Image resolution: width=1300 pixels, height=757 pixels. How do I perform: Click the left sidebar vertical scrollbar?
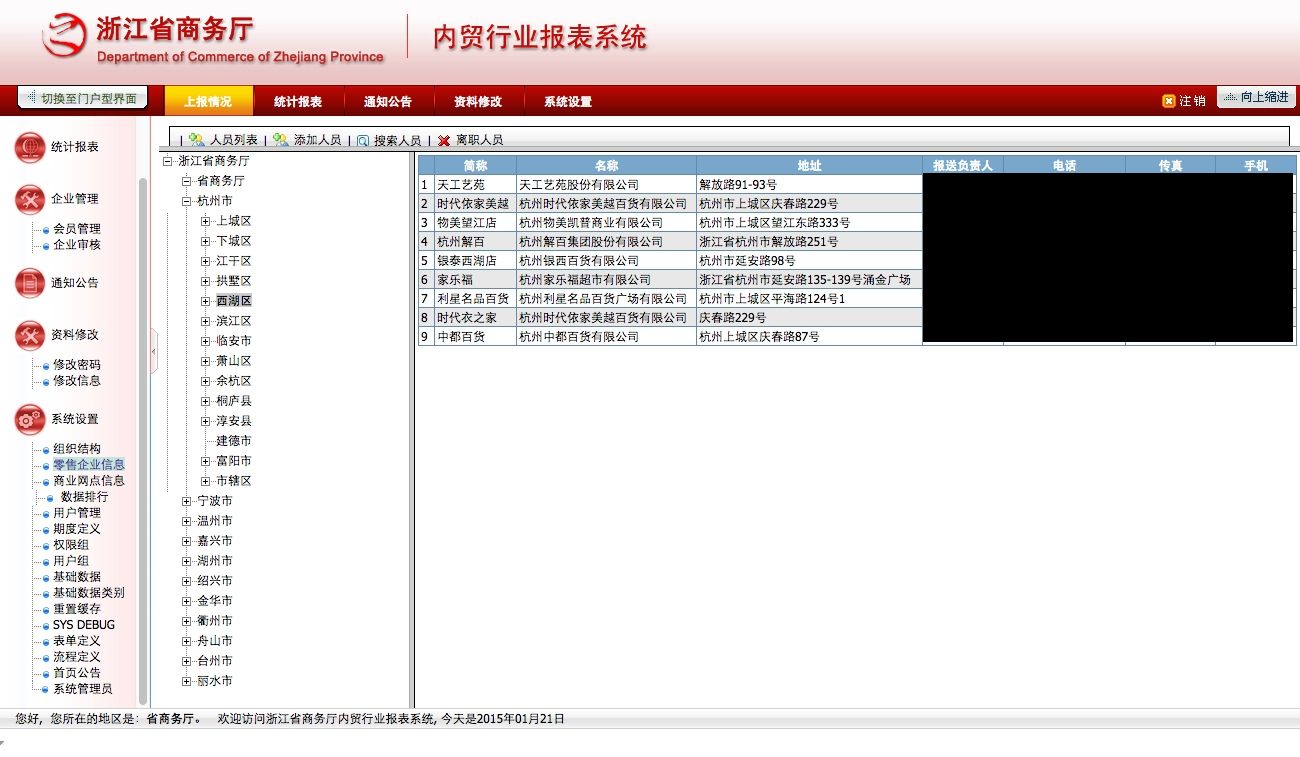tap(143, 440)
